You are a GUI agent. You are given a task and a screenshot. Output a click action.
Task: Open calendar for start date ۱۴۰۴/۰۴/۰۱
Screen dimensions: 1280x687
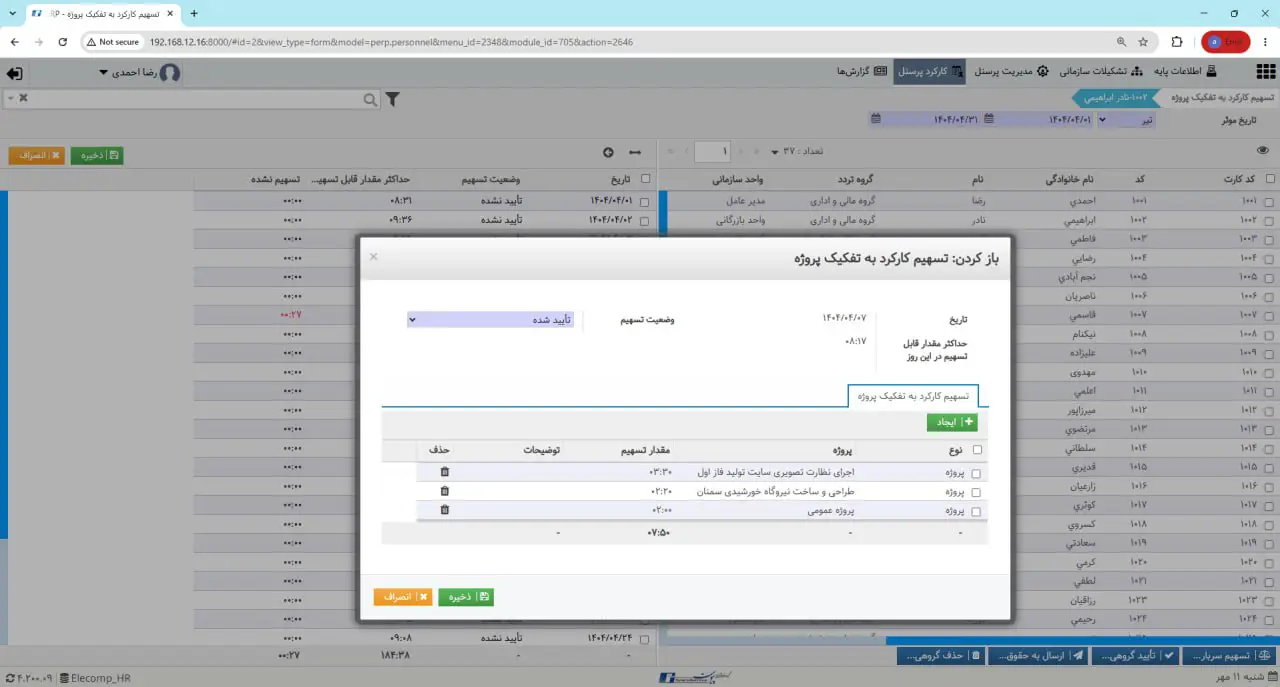[989, 119]
